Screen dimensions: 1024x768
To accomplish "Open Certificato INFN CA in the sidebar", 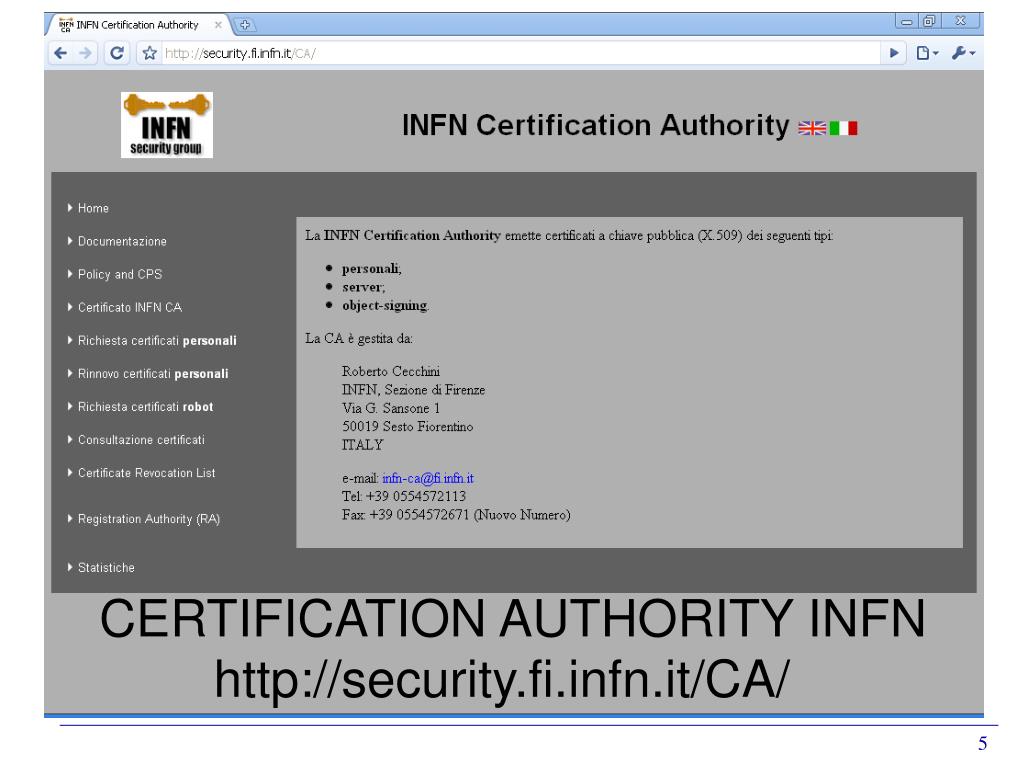I will tap(130, 307).
